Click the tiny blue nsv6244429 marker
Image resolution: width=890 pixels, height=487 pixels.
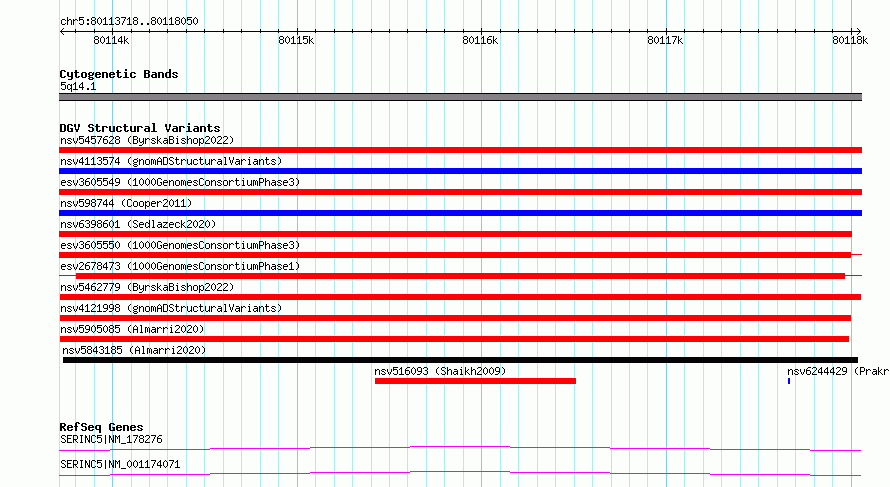click(789, 381)
